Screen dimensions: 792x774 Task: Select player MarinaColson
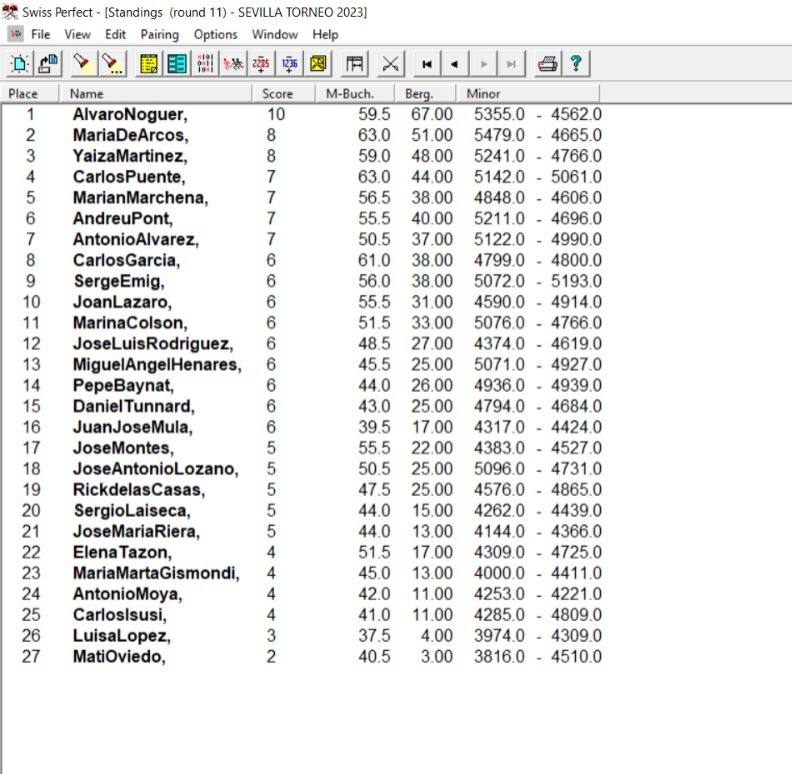click(x=130, y=322)
